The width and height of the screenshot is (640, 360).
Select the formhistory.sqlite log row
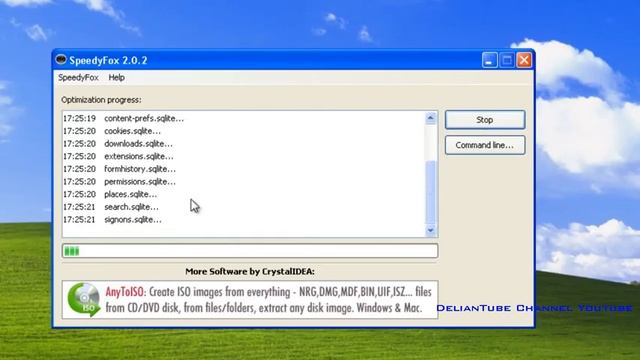tap(244, 169)
